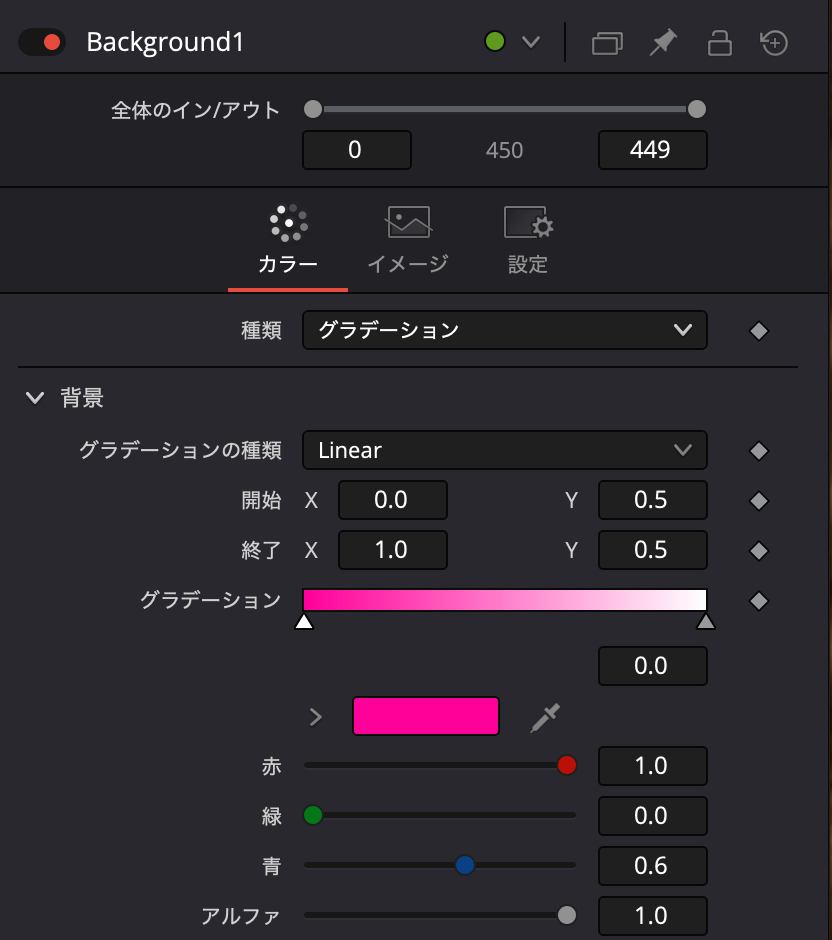The image size is (832, 940).
Task: Pin the Background1 inspector panel
Action: click(x=663, y=42)
